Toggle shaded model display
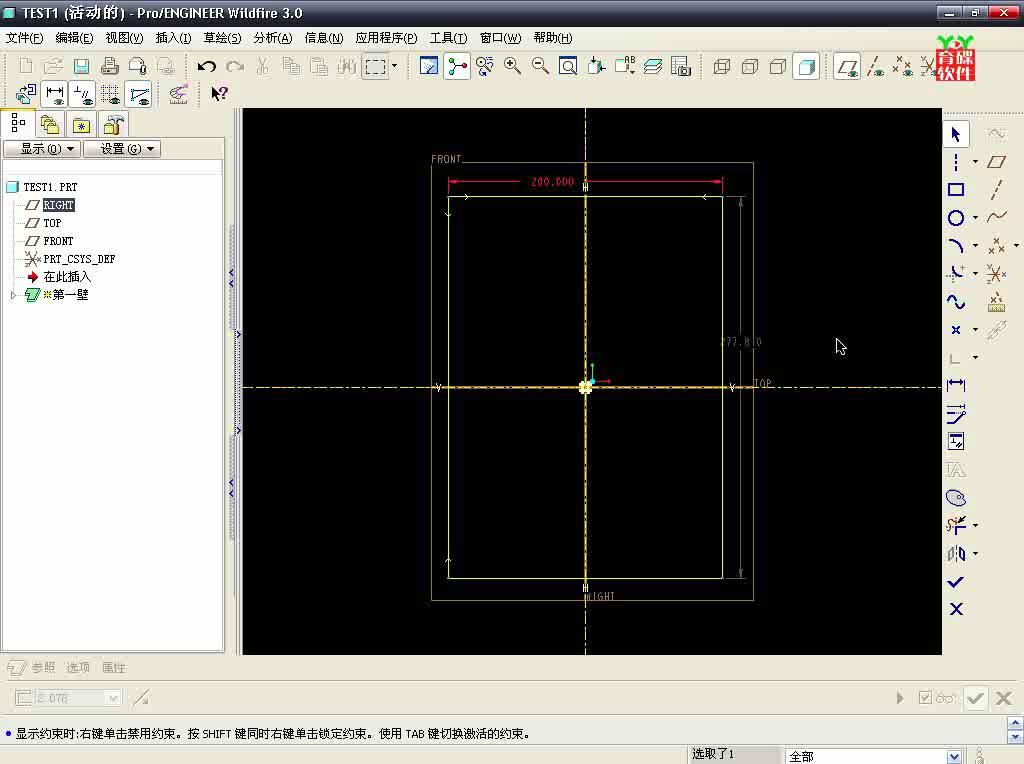 pyautogui.click(x=807, y=67)
